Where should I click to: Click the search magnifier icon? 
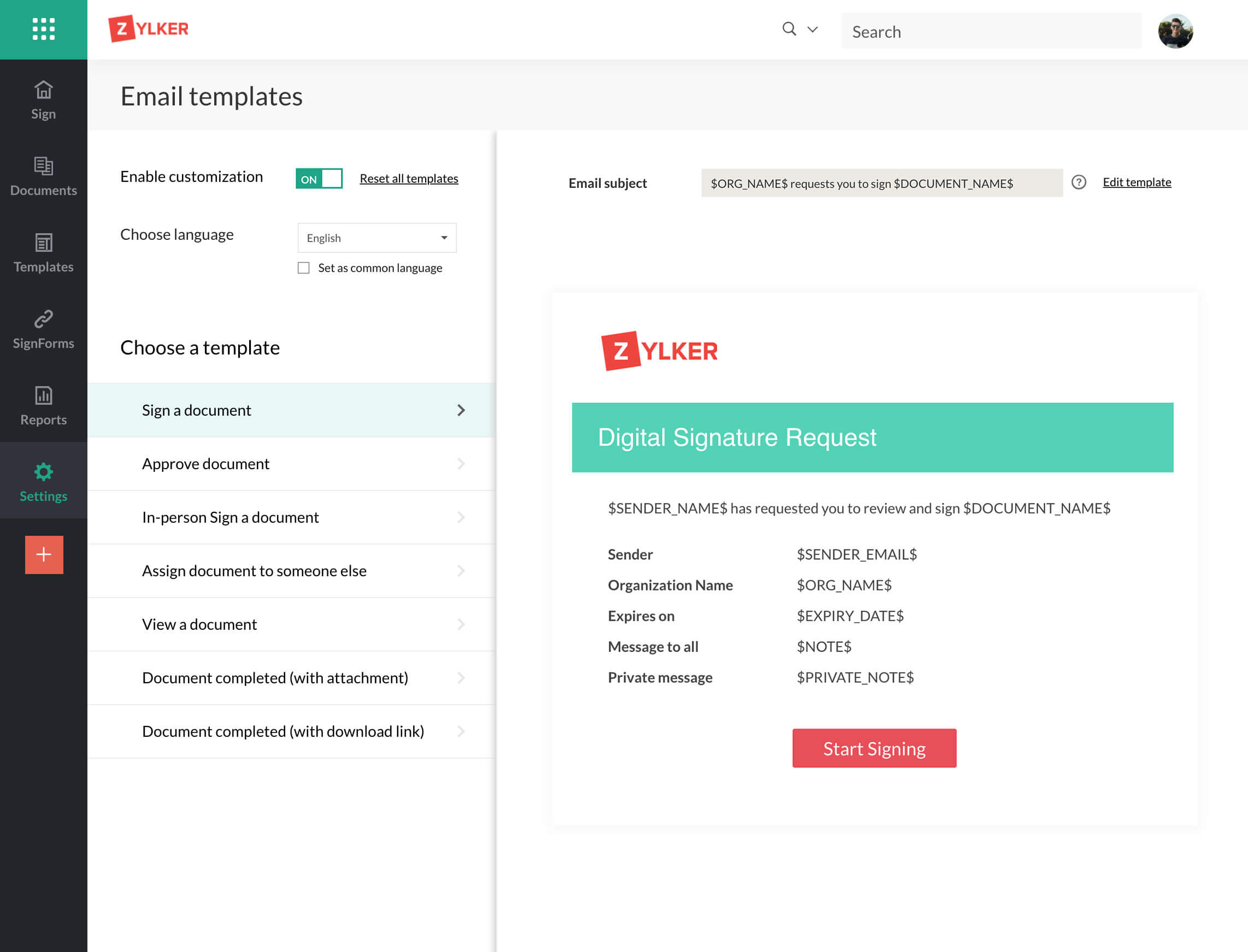click(789, 29)
